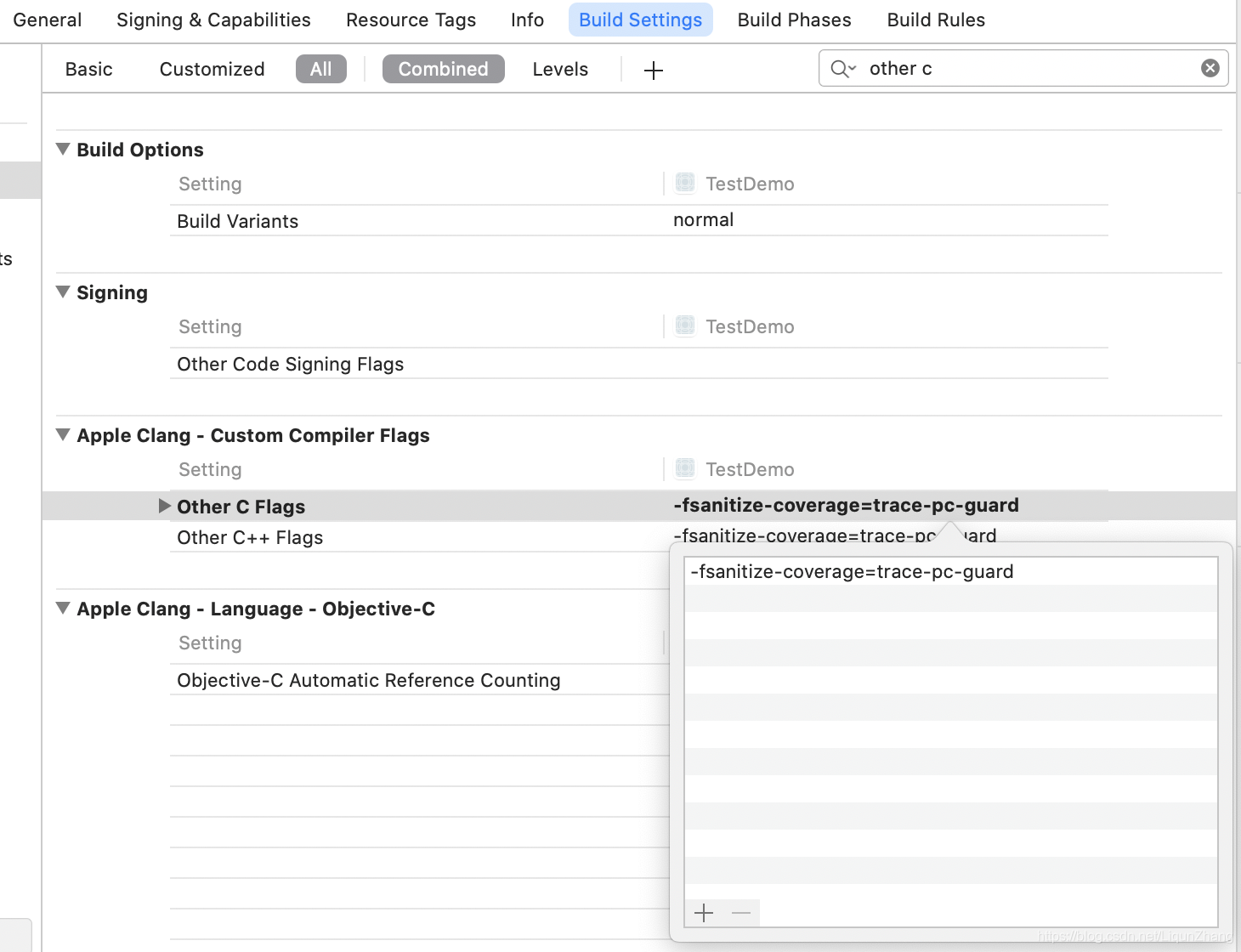
Task: Select the All settings filter
Action: pyautogui.click(x=321, y=69)
